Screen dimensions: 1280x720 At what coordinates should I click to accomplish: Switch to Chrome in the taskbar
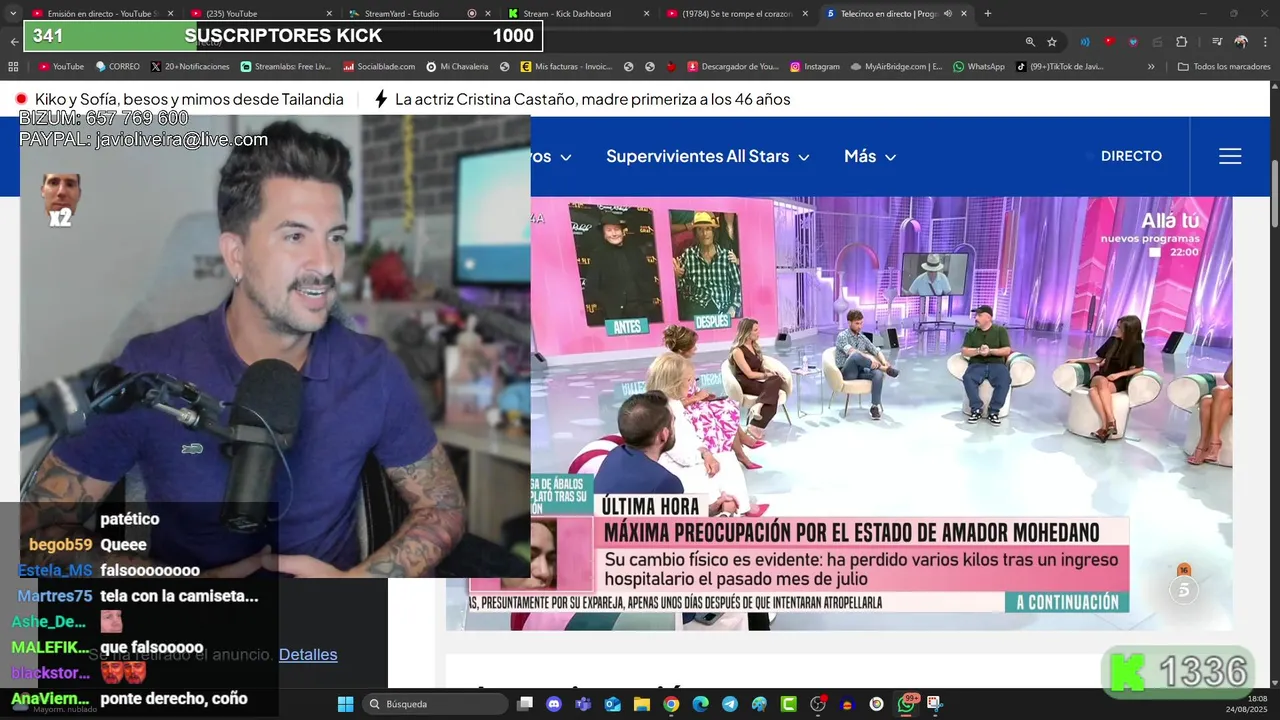(671, 704)
